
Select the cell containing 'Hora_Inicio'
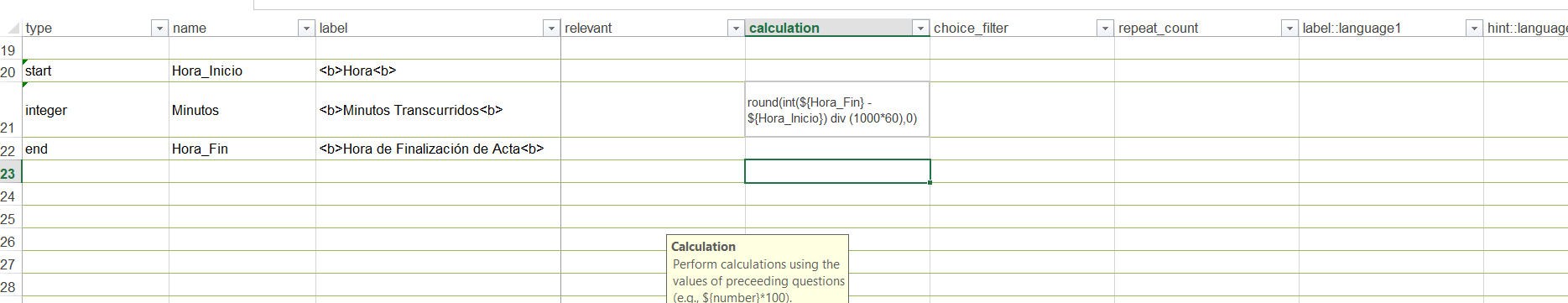tap(242, 71)
